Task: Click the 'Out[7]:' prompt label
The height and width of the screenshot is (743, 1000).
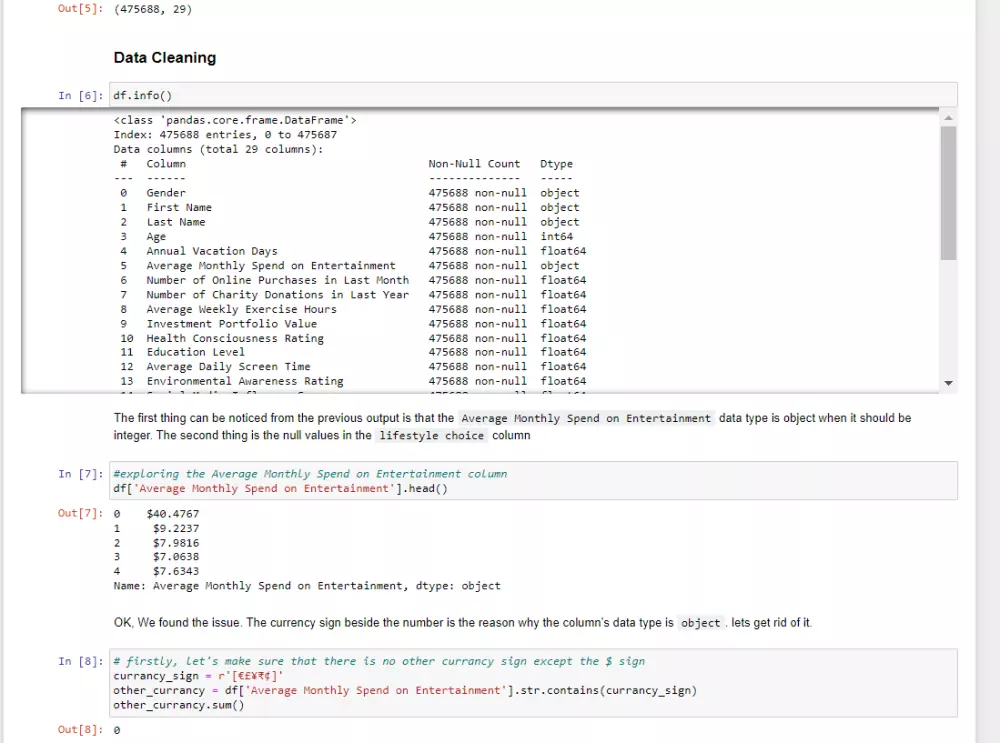Action: coord(80,513)
